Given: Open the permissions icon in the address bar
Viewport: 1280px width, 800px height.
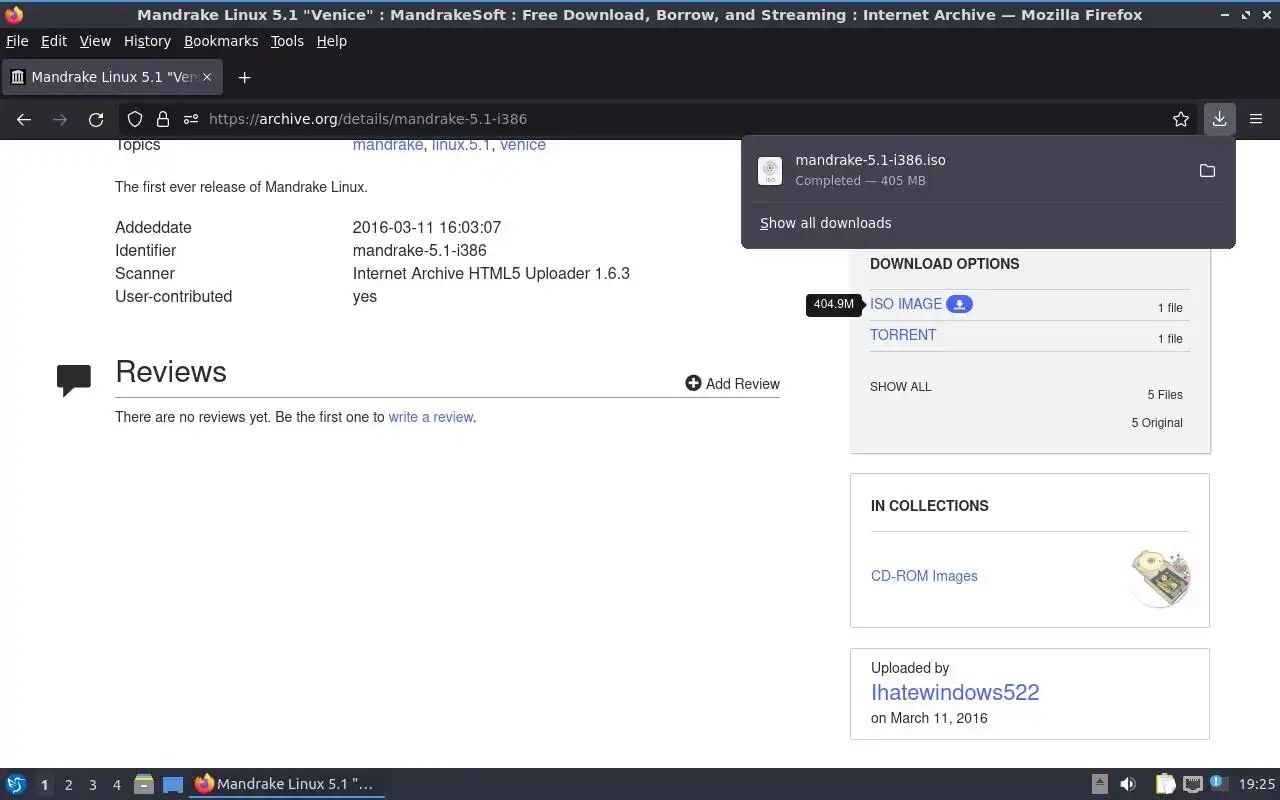Looking at the screenshot, I should [190, 119].
